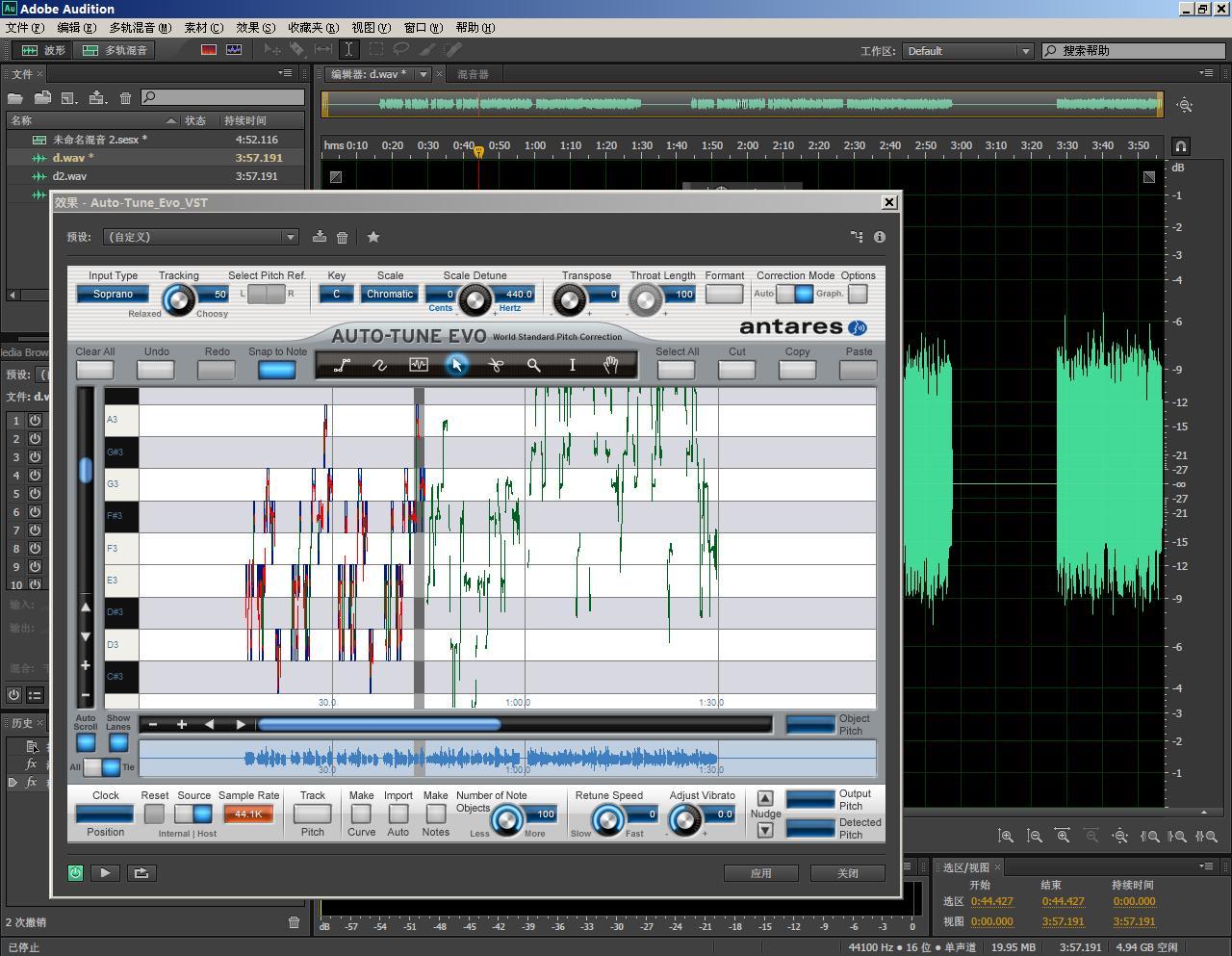Select the Hand scroll tool in Auto-Tune
Screen dimensions: 1232x956
[610, 365]
